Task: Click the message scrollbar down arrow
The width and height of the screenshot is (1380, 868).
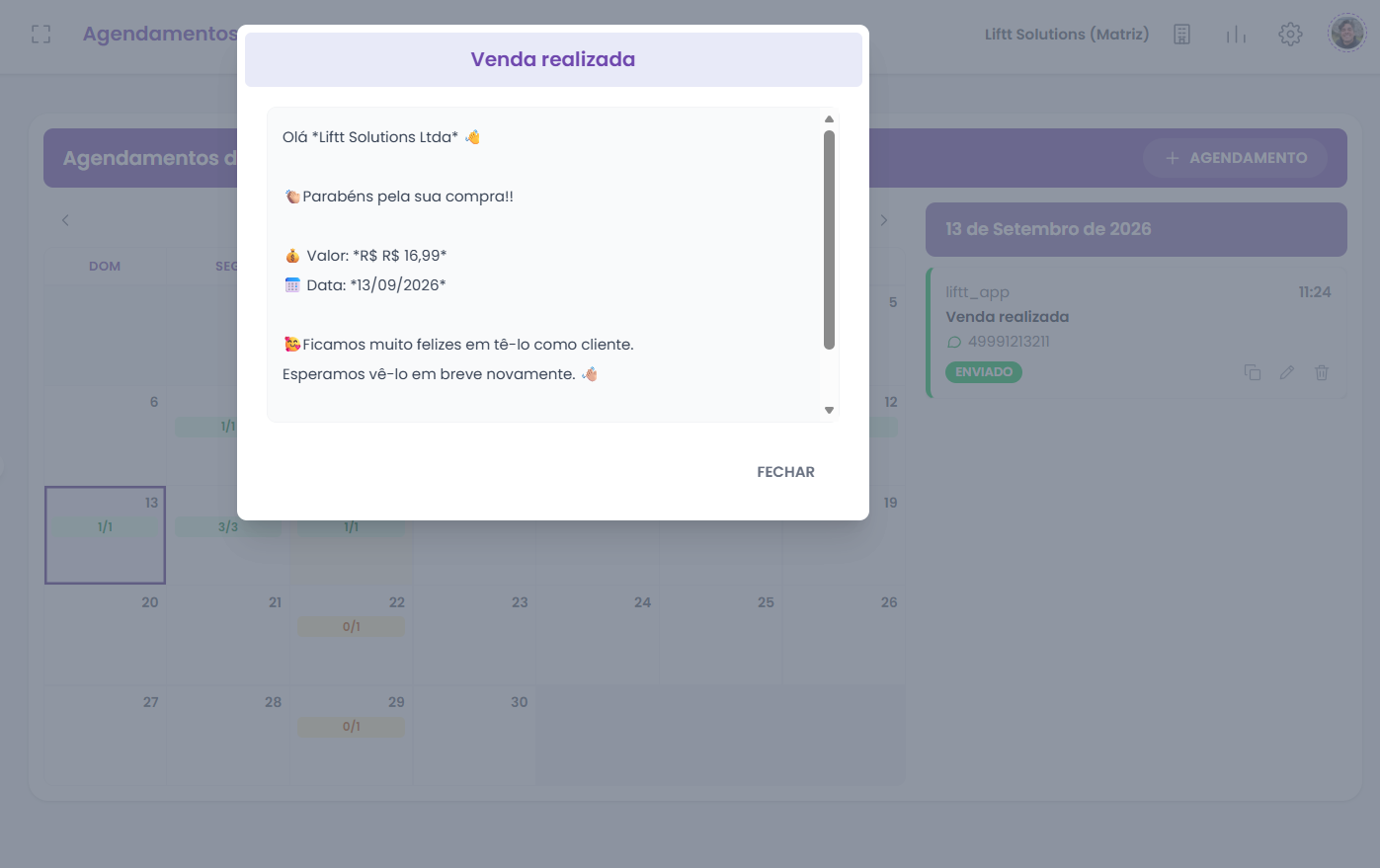Action: coord(829,411)
